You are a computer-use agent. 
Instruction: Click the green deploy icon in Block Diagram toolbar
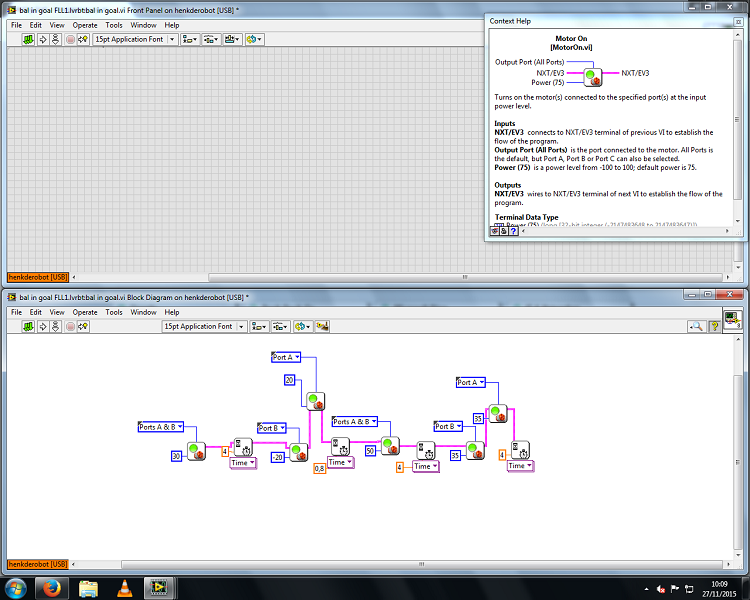(29, 326)
